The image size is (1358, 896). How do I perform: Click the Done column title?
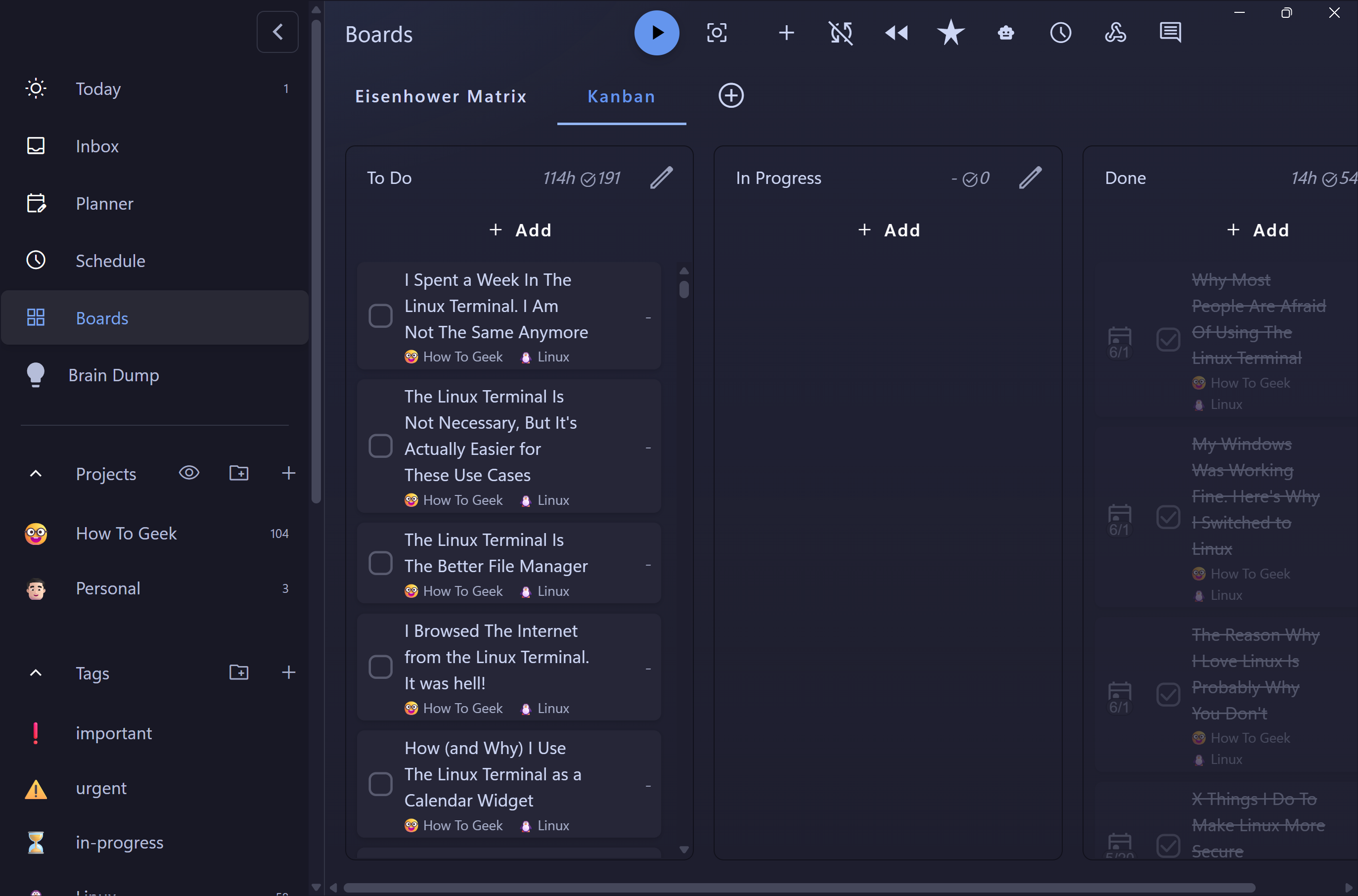tap(1126, 179)
